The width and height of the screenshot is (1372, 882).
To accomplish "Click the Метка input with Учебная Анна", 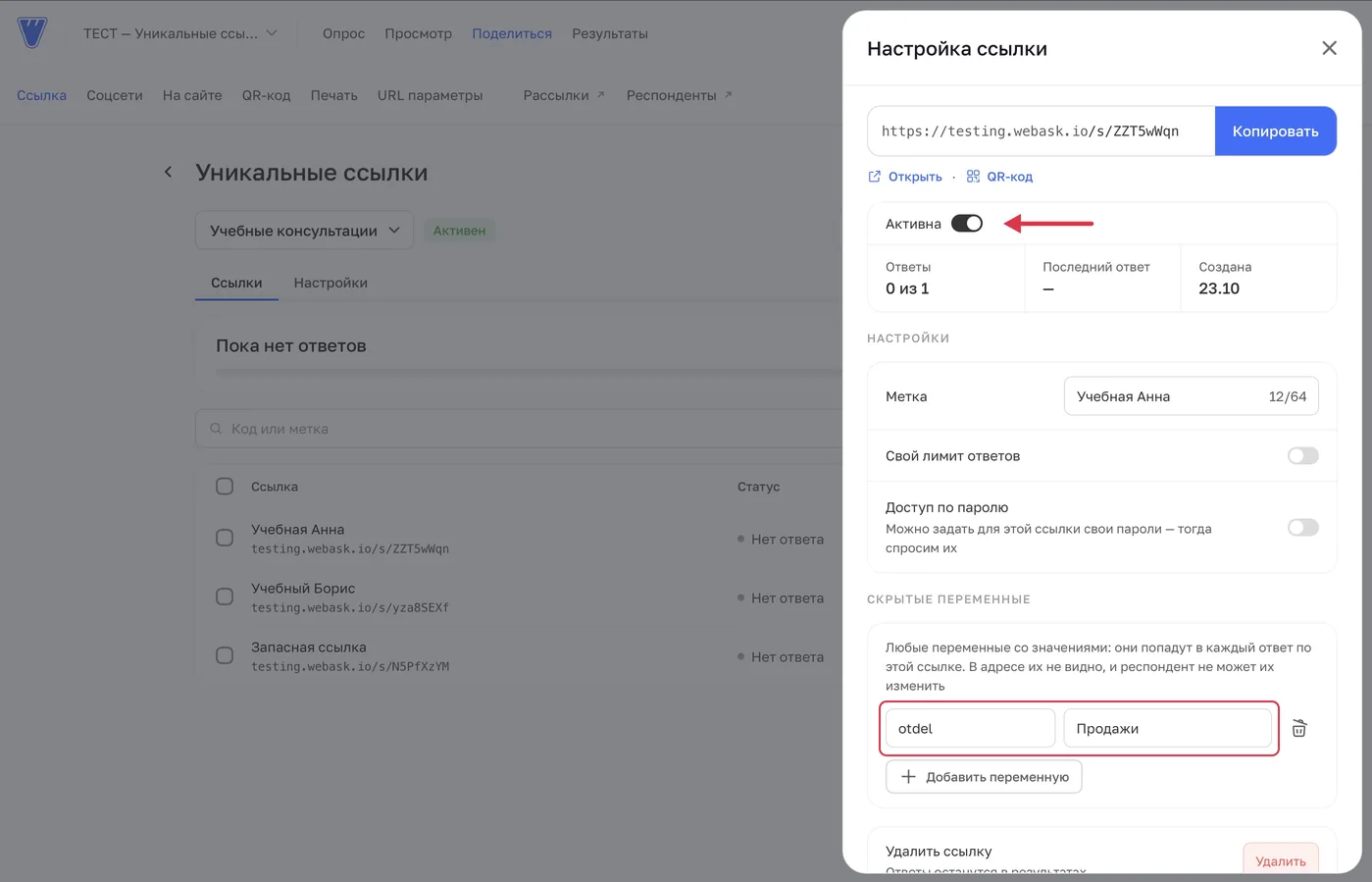I will [1191, 396].
